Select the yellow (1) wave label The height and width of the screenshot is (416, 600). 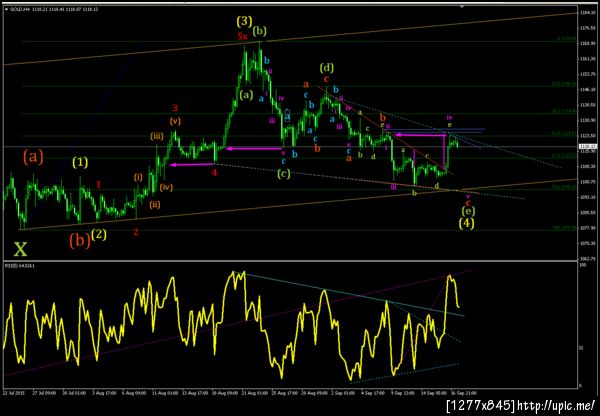tap(80, 163)
